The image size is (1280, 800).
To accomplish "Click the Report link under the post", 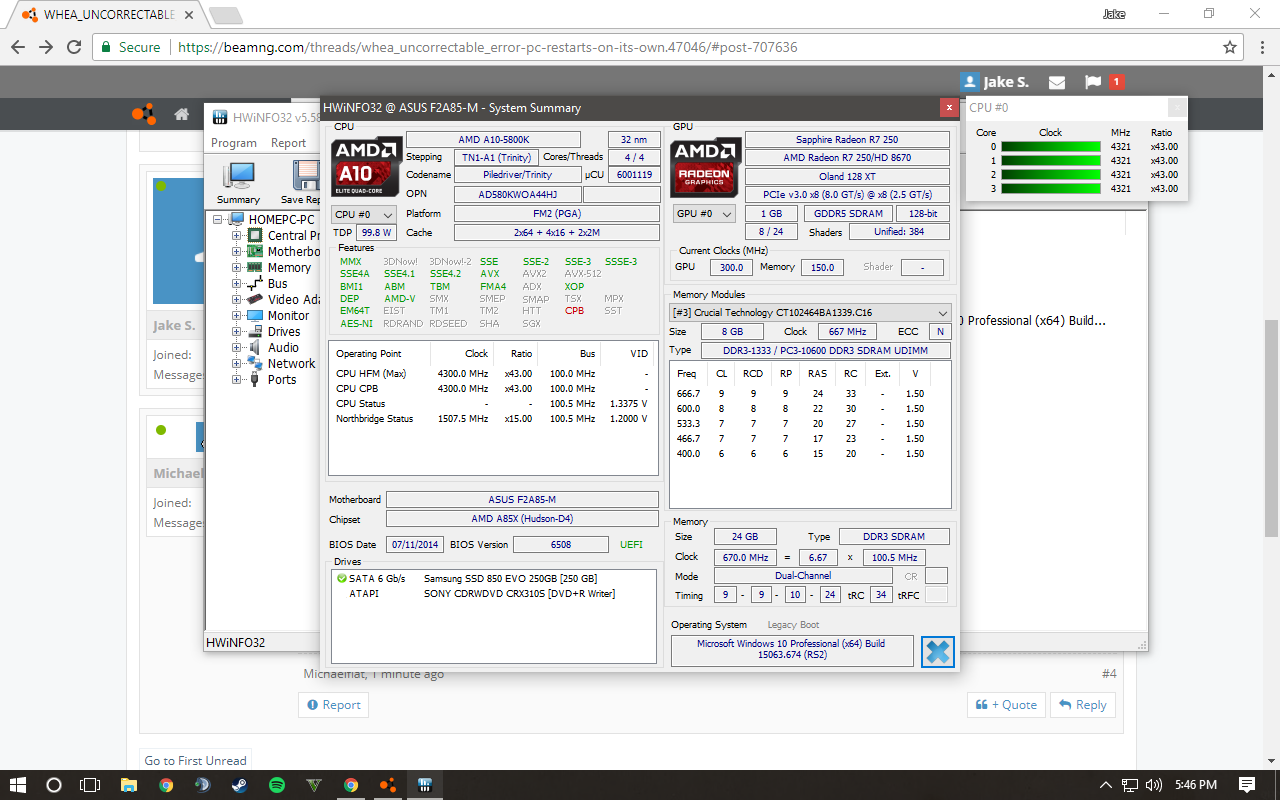I will (333, 705).
